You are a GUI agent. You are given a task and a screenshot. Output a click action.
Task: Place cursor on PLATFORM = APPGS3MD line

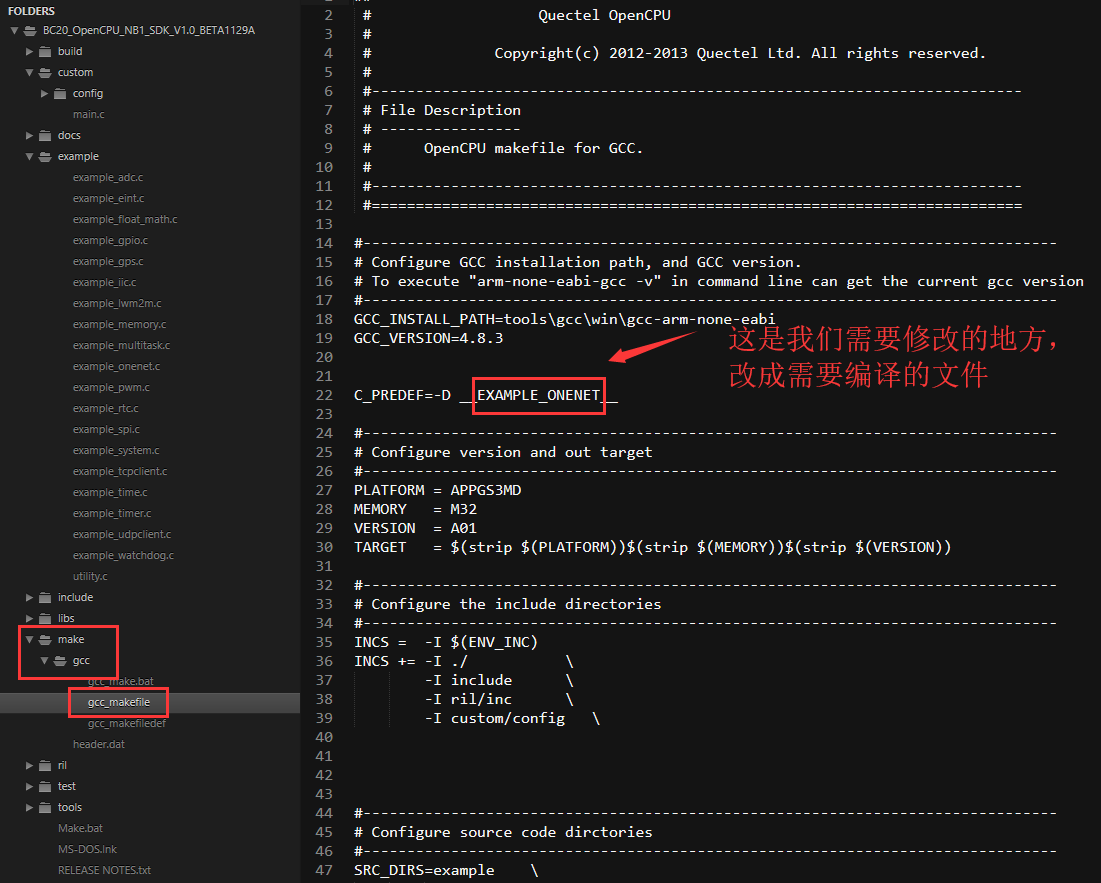tap(437, 490)
